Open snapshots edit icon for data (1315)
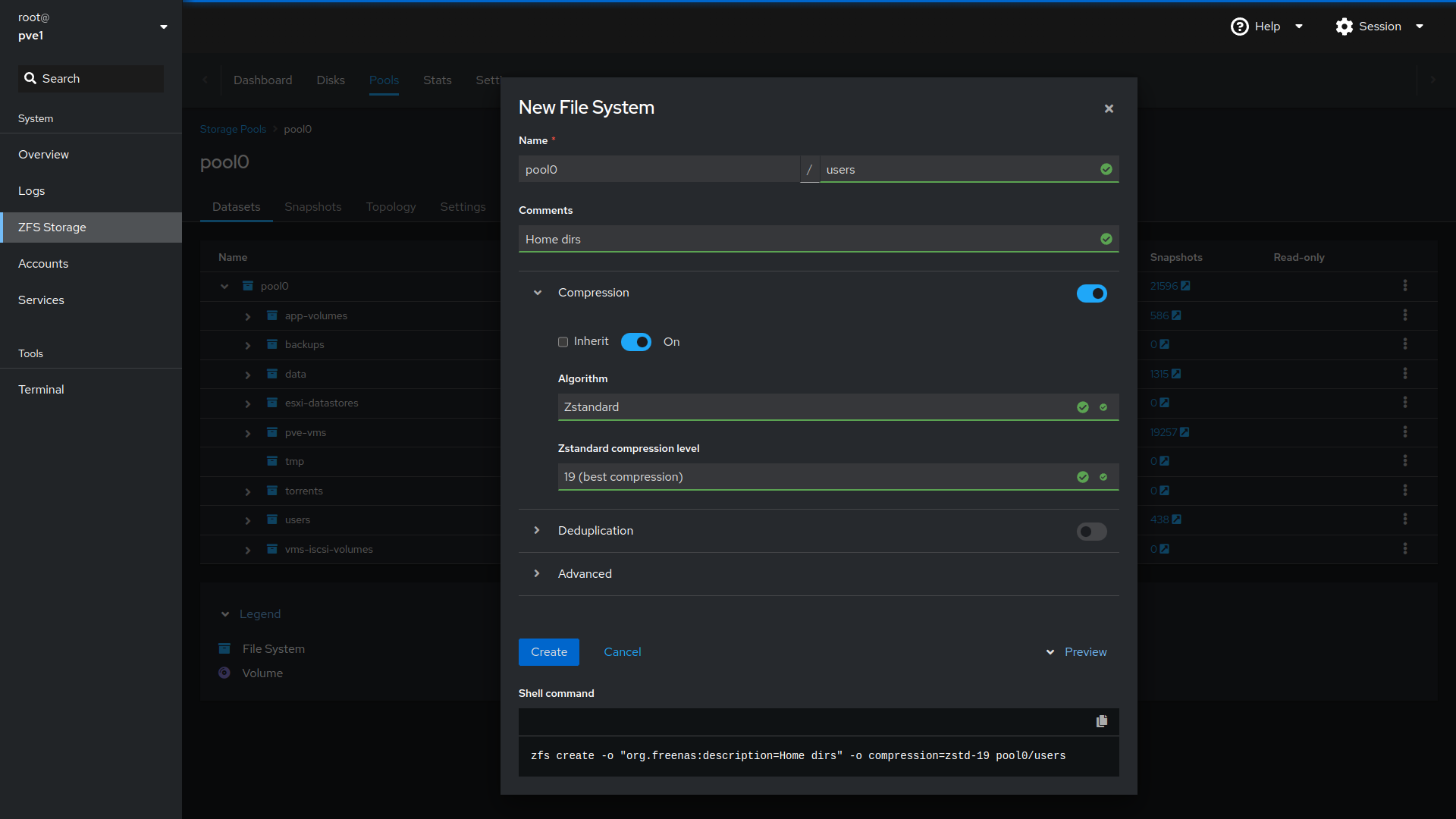Image resolution: width=1456 pixels, height=819 pixels. coord(1176,374)
